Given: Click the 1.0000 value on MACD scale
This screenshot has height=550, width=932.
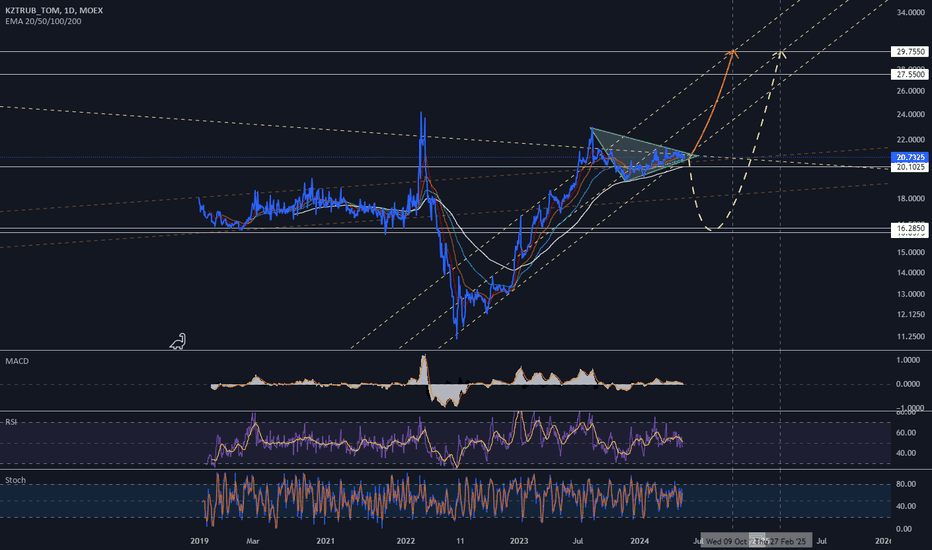Looking at the screenshot, I should pyautogui.click(x=908, y=360).
